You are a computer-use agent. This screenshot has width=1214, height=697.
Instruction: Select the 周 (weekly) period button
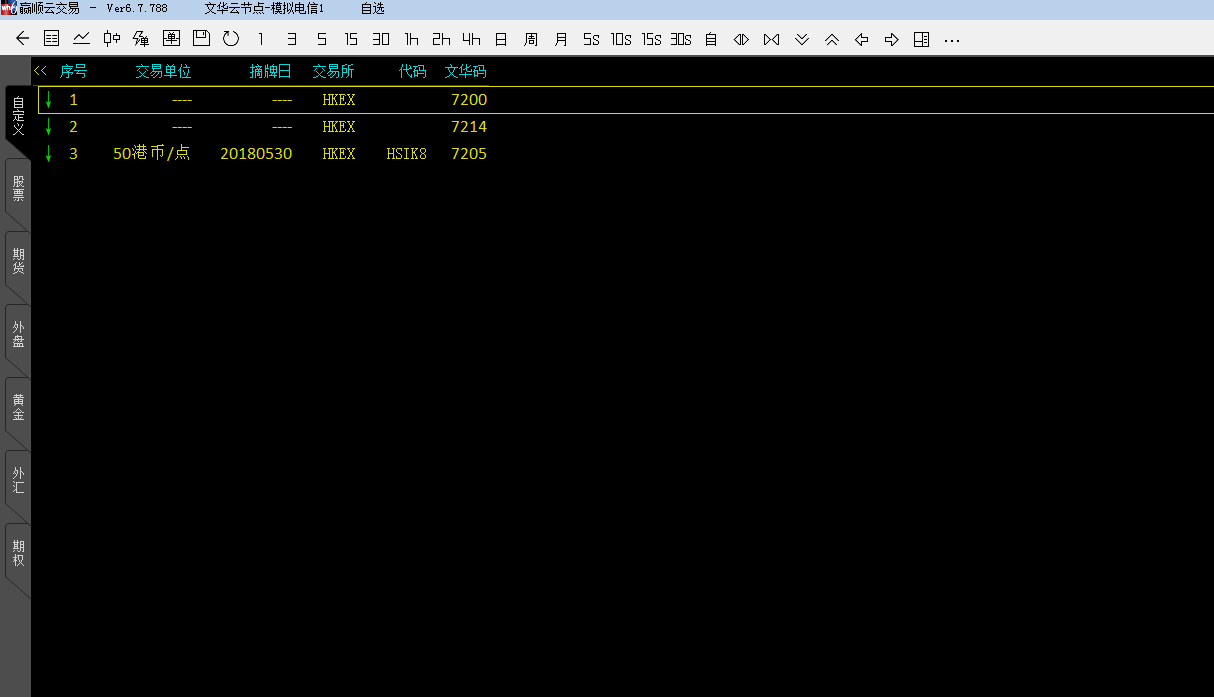click(531, 39)
